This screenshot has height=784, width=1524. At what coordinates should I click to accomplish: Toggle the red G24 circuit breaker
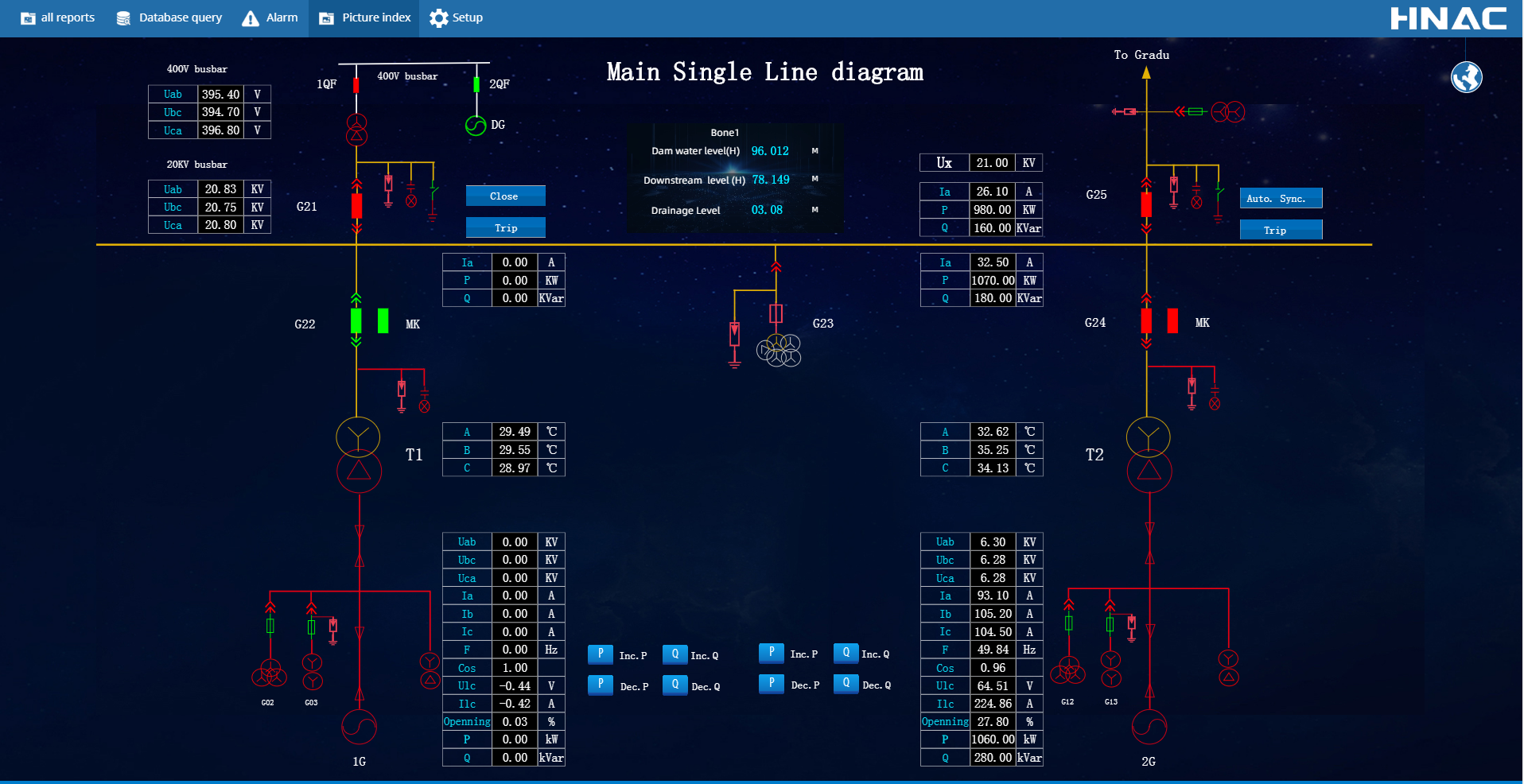click(1146, 320)
